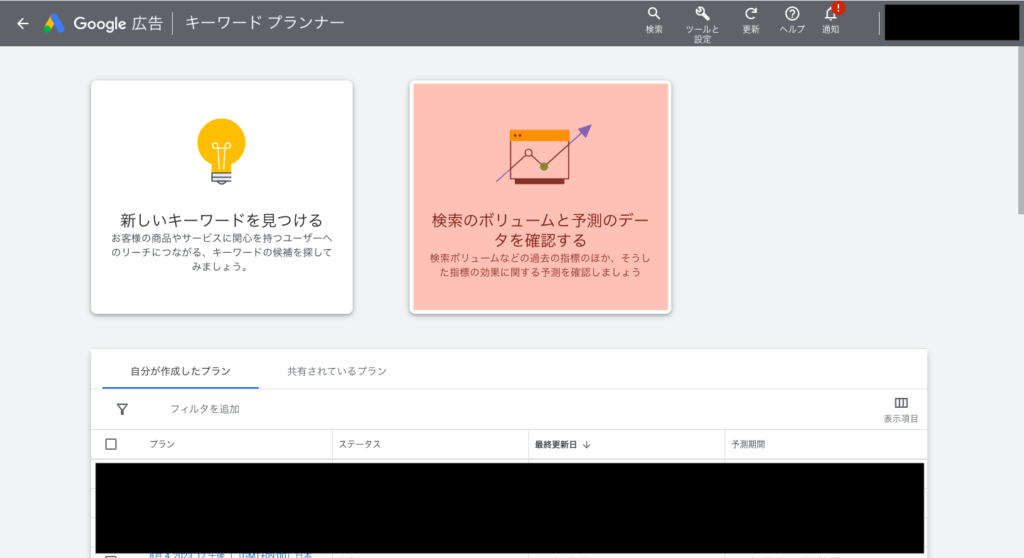Click the プラン column header
The width and height of the screenshot is (1024, 558).
click(162, 444)
